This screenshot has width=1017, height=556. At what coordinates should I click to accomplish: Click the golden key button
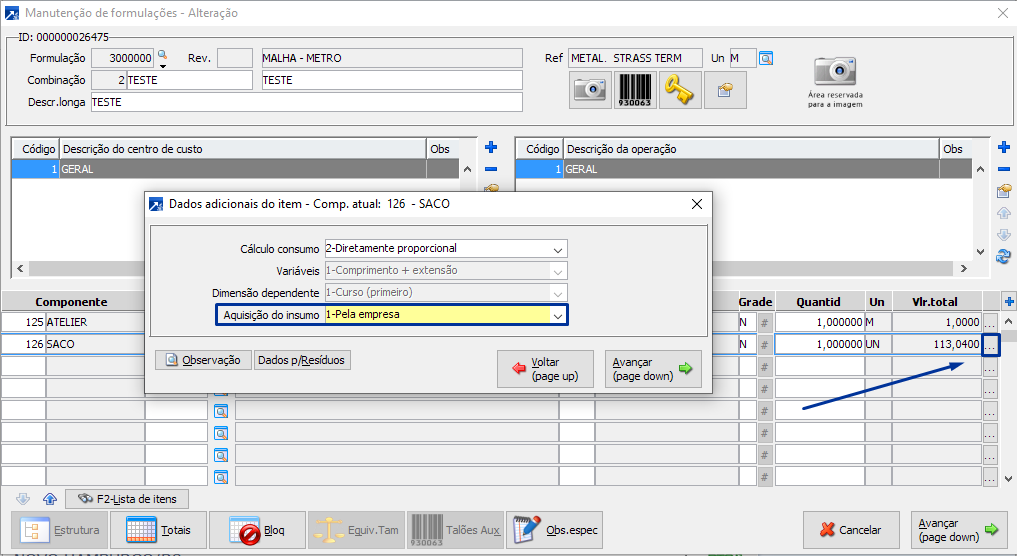click(x=680, y=90)
